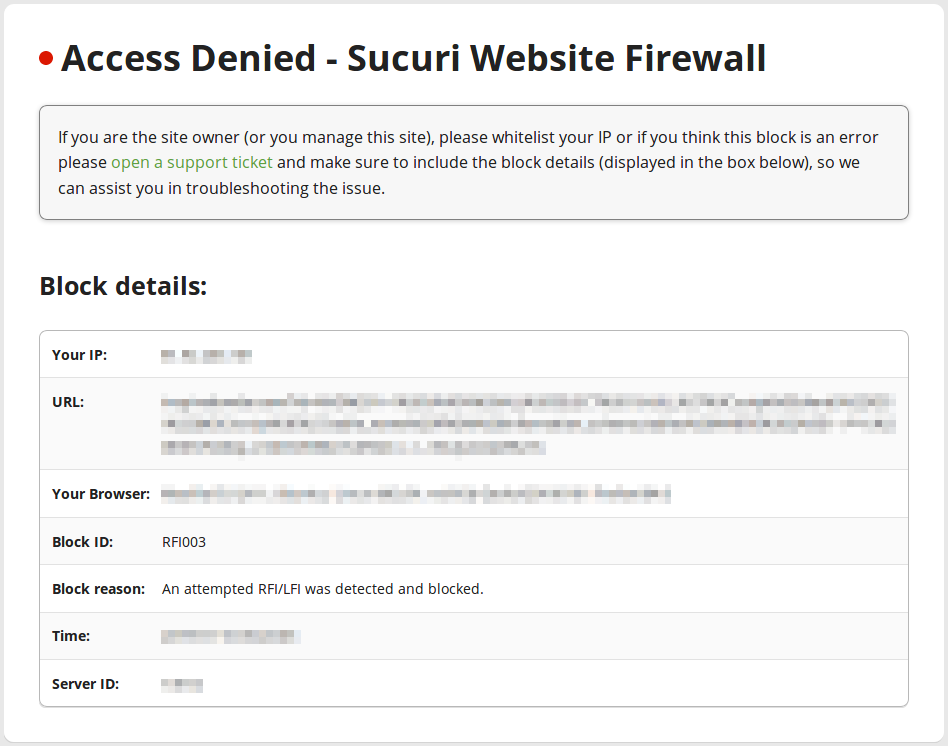Select the blurred URL value text
This screenshot has width=948, height=746.
click(x=528, y=424)
